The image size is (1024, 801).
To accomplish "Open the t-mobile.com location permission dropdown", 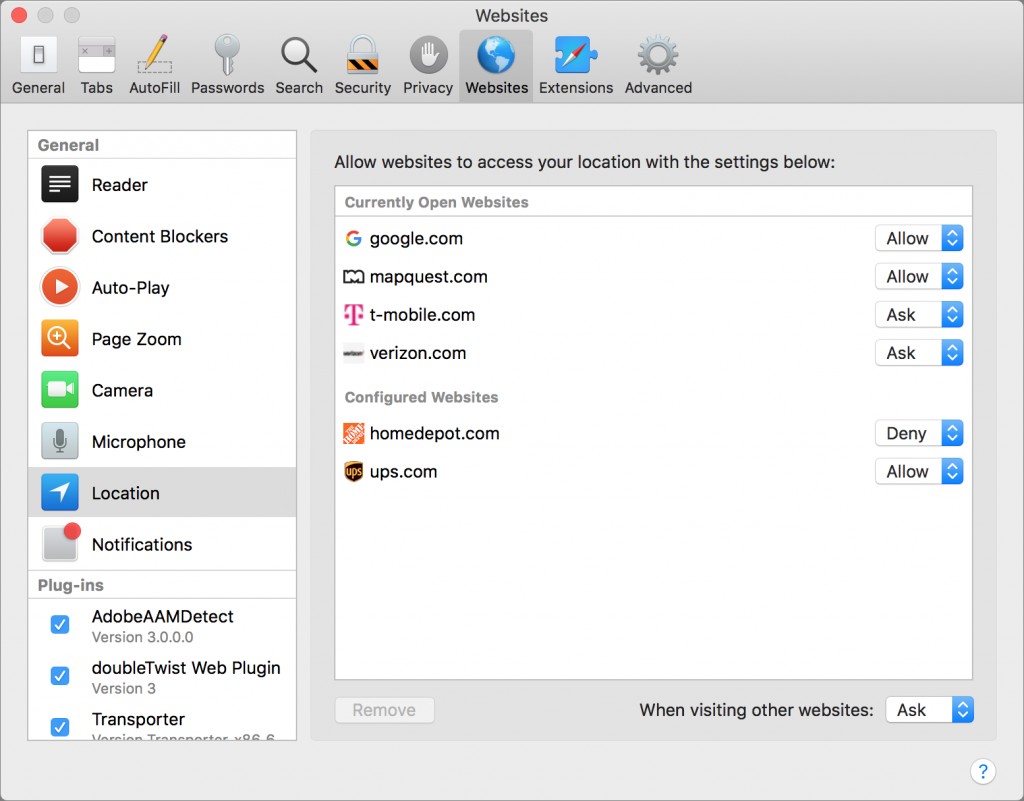I will pyautogui.click(x=919, y=315).
